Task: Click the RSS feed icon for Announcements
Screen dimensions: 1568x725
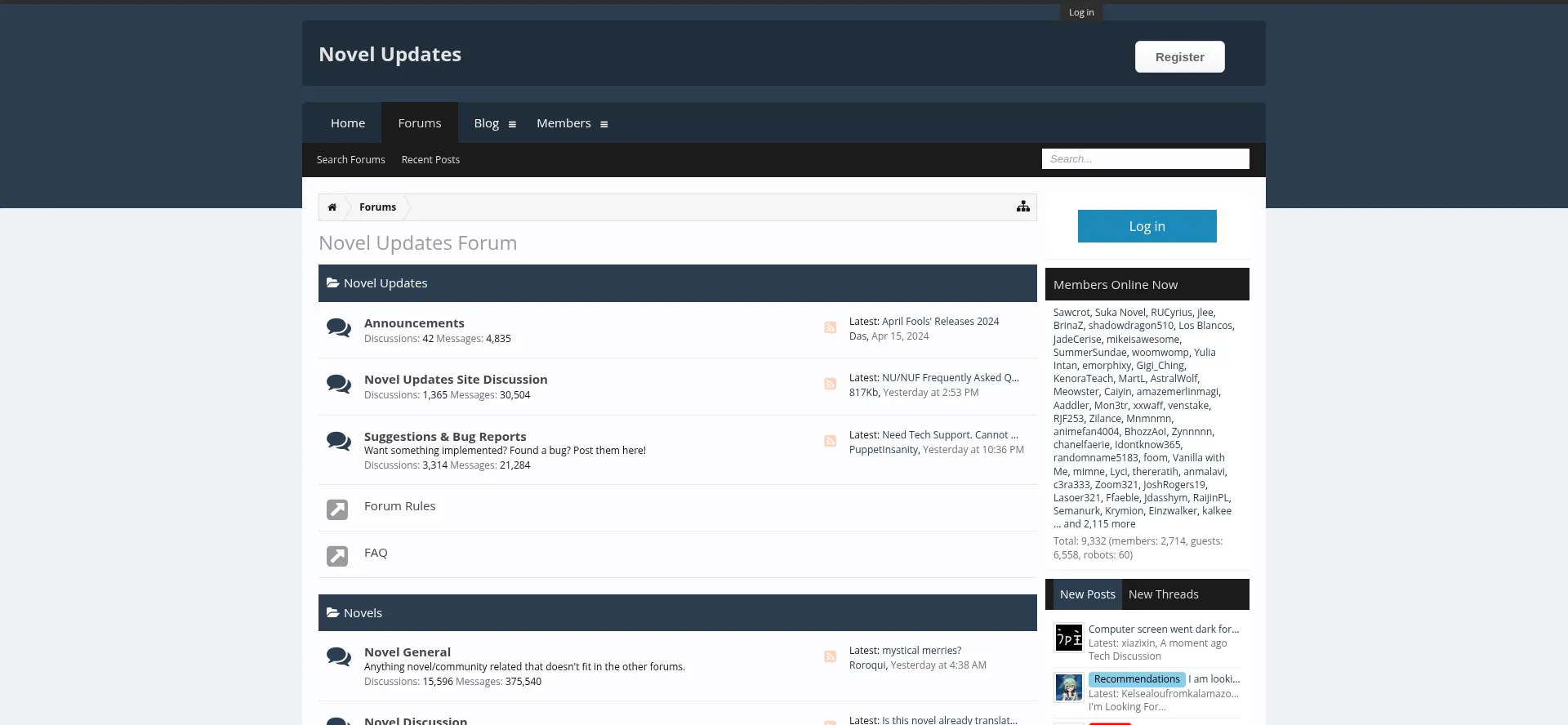Action: pyautogui.click(x=830, y=328)
